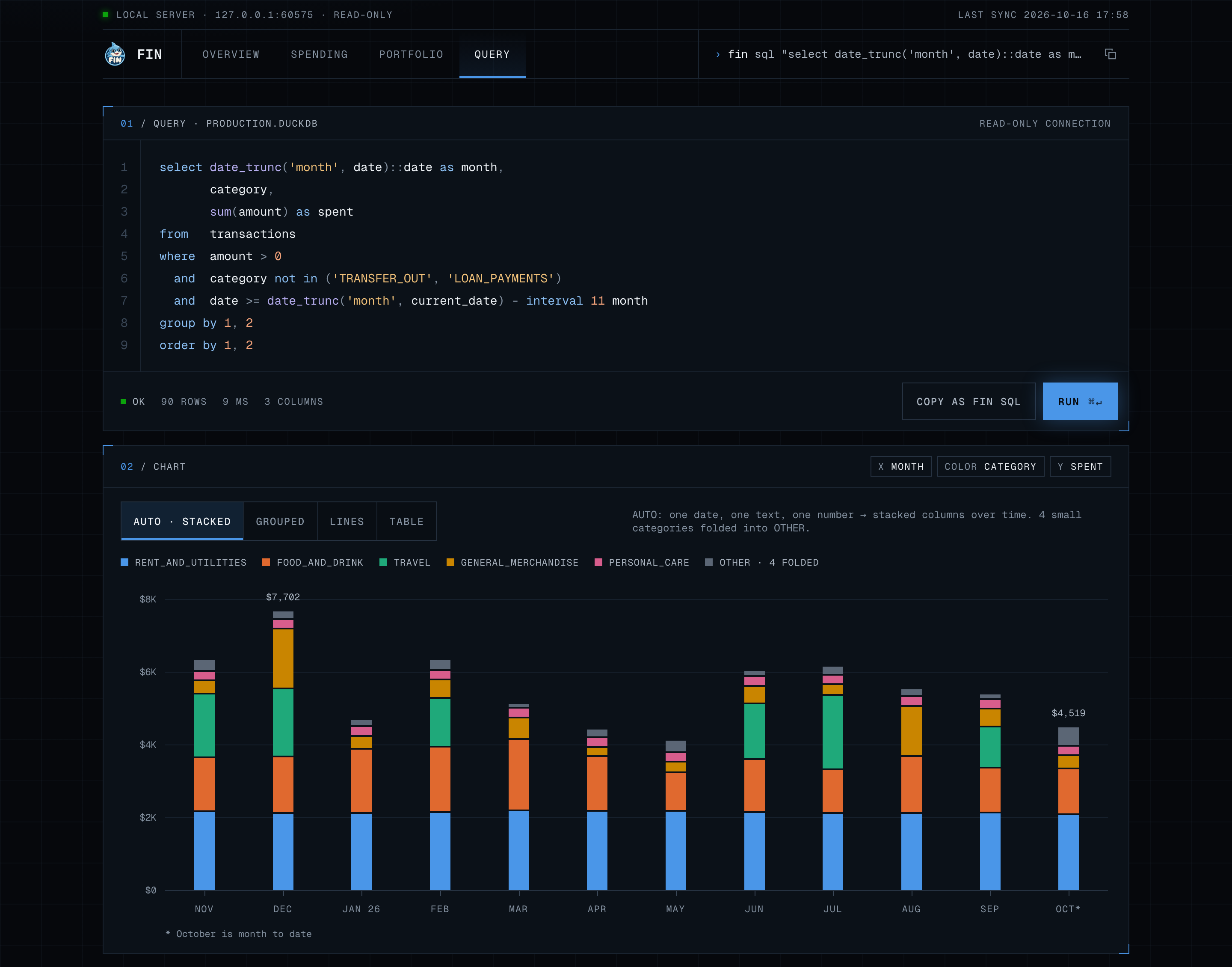Screen dimensions: 1232x967
Task: Run the SQL query
Action: (x=1080, y=401)
